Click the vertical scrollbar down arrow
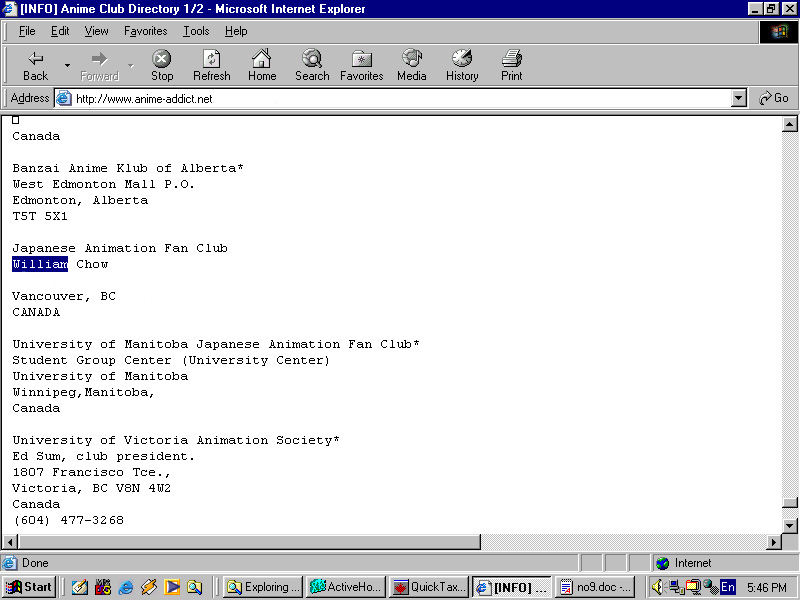The width and height of the screenshot is (800, 600). point(789,526)
